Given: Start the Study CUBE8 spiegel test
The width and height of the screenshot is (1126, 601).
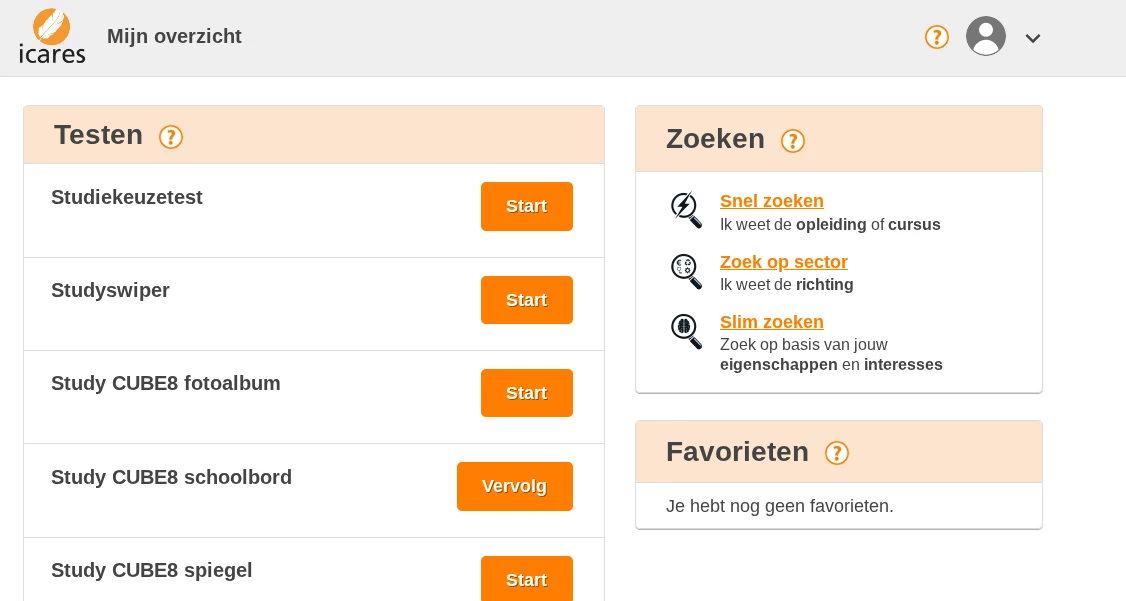Looking at the screenshot, I should point(527,579).
